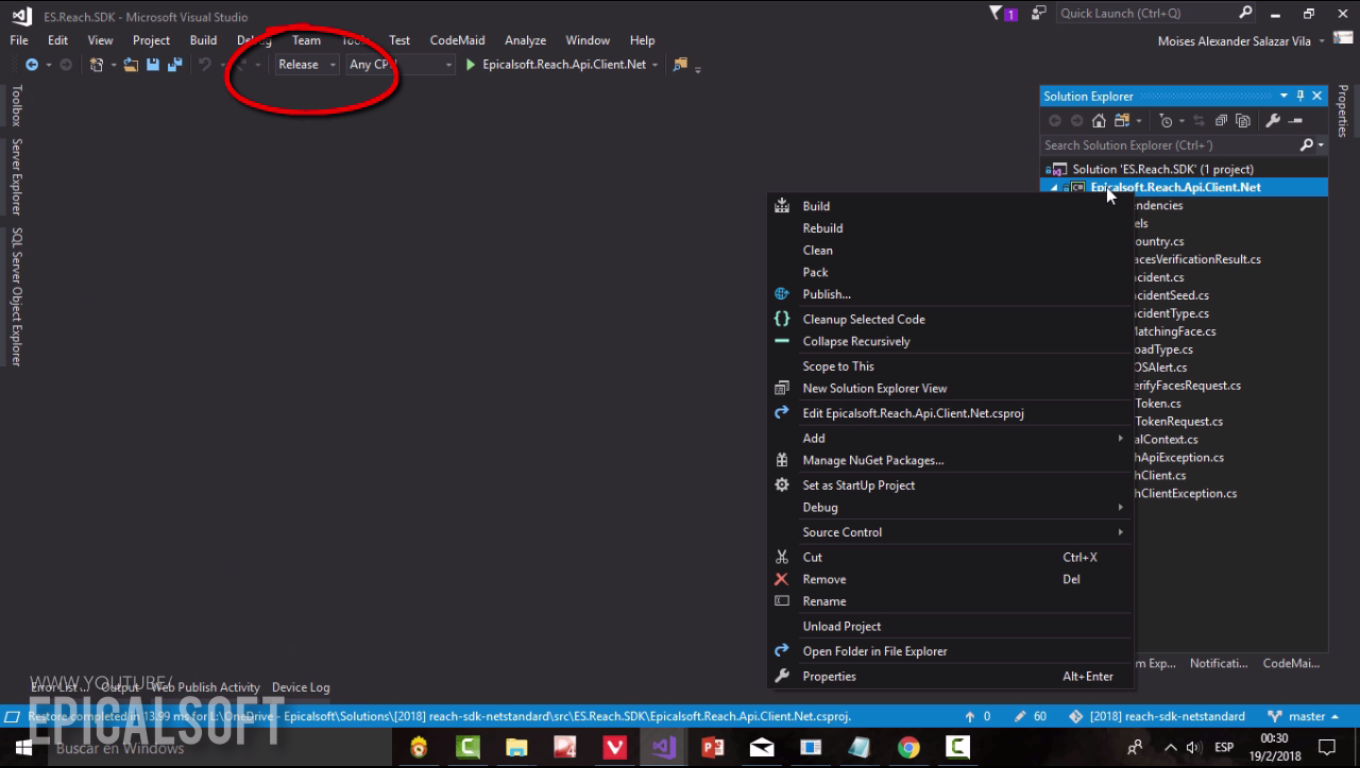Click the Preview Selected Items icon
The image size is (1360, 768).
(x=1296, y=121)
